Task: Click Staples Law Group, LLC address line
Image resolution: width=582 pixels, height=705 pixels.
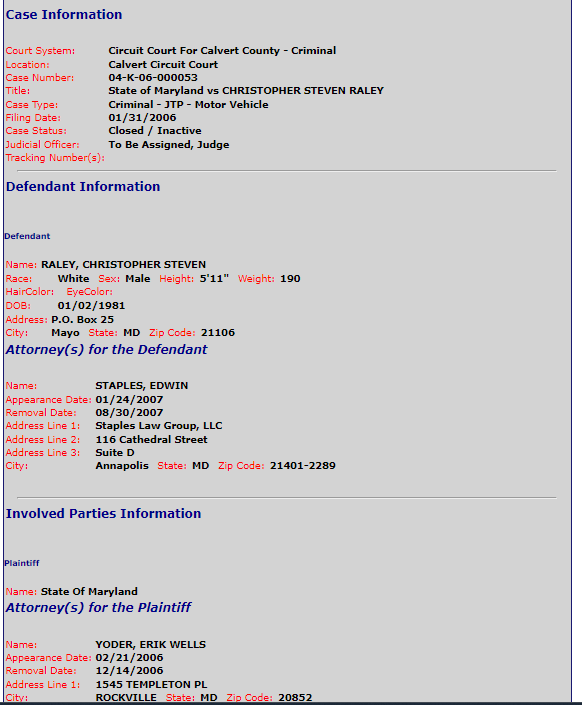Action: 159,425
